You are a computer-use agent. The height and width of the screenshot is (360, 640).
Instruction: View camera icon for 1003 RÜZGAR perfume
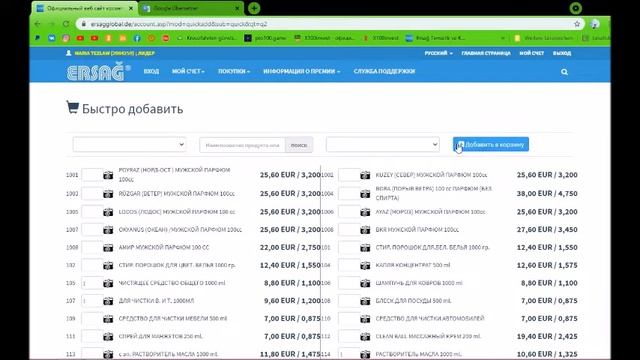pyautogui.click(x=108, y=194)
